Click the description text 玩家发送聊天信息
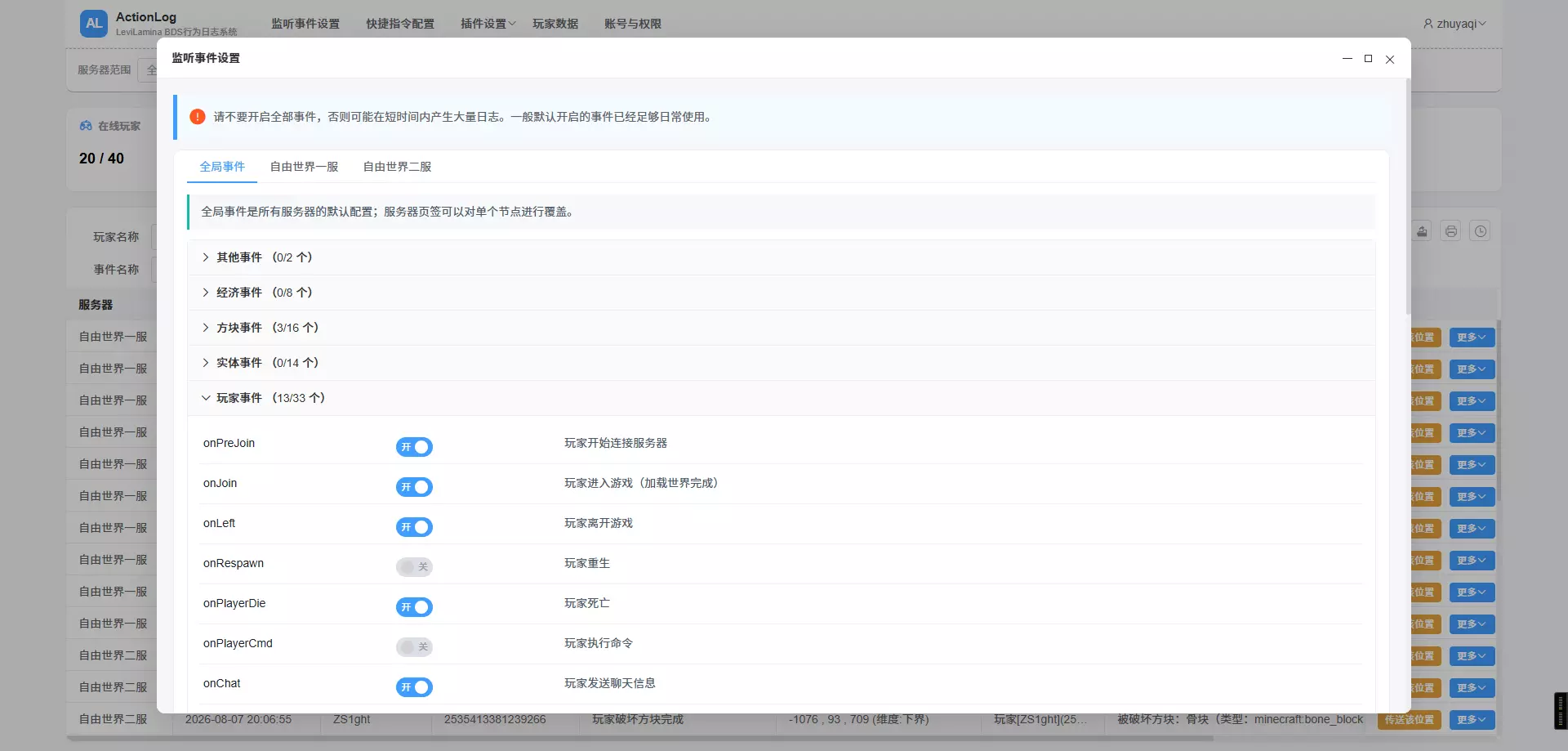This screenshot has height=751, width=1568. point(610,683)
